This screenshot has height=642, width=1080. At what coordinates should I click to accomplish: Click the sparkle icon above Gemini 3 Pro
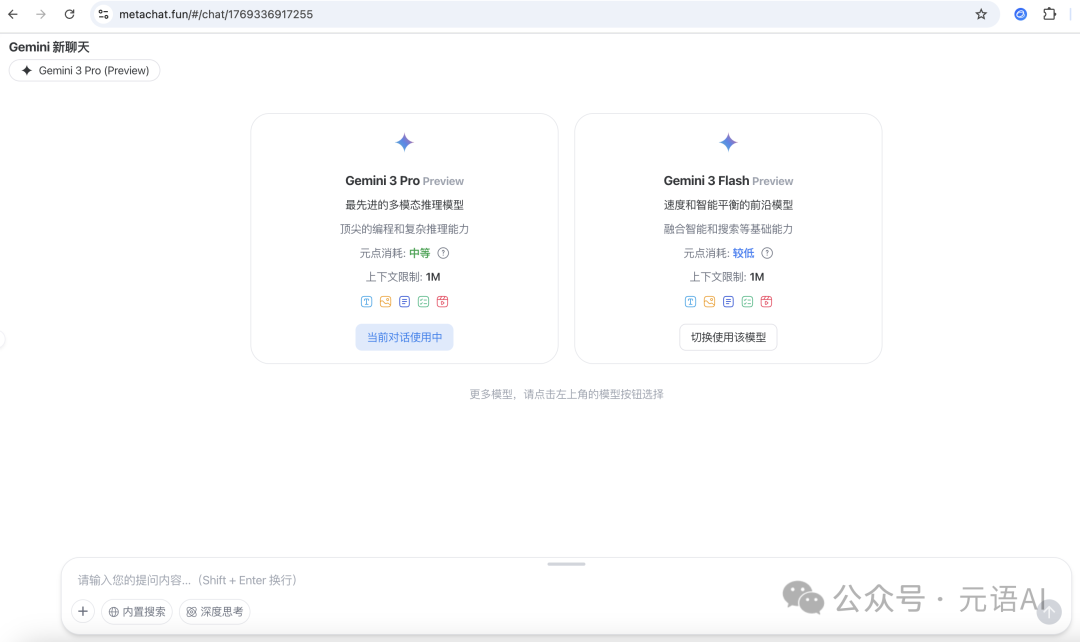(x=404, y=142)
